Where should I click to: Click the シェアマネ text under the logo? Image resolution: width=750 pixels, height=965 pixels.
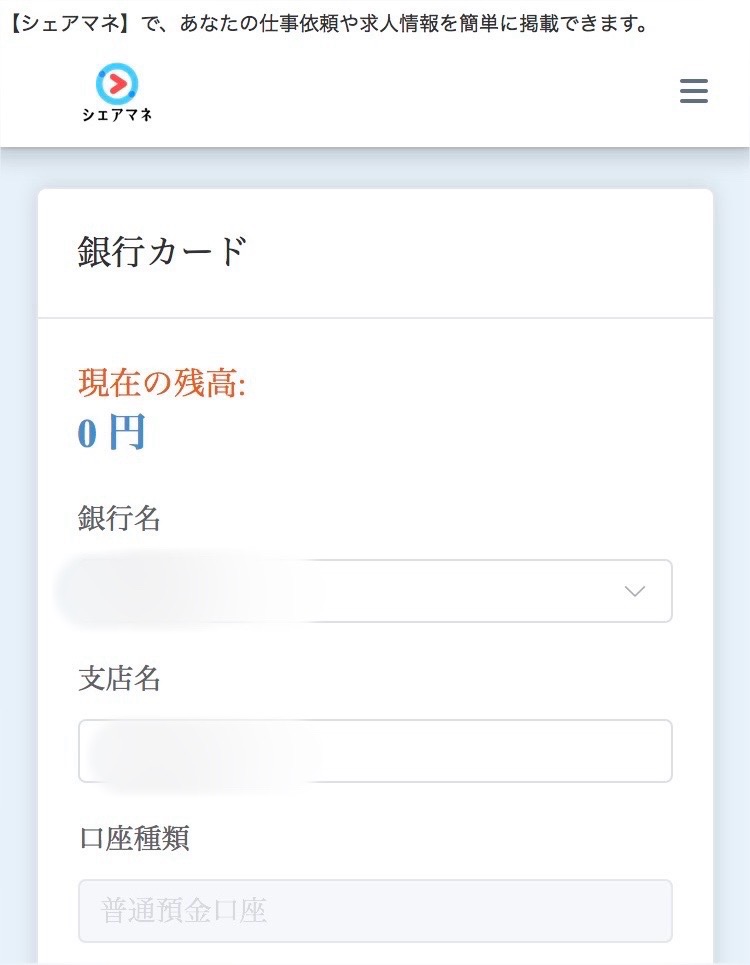(x=117, y=115)
